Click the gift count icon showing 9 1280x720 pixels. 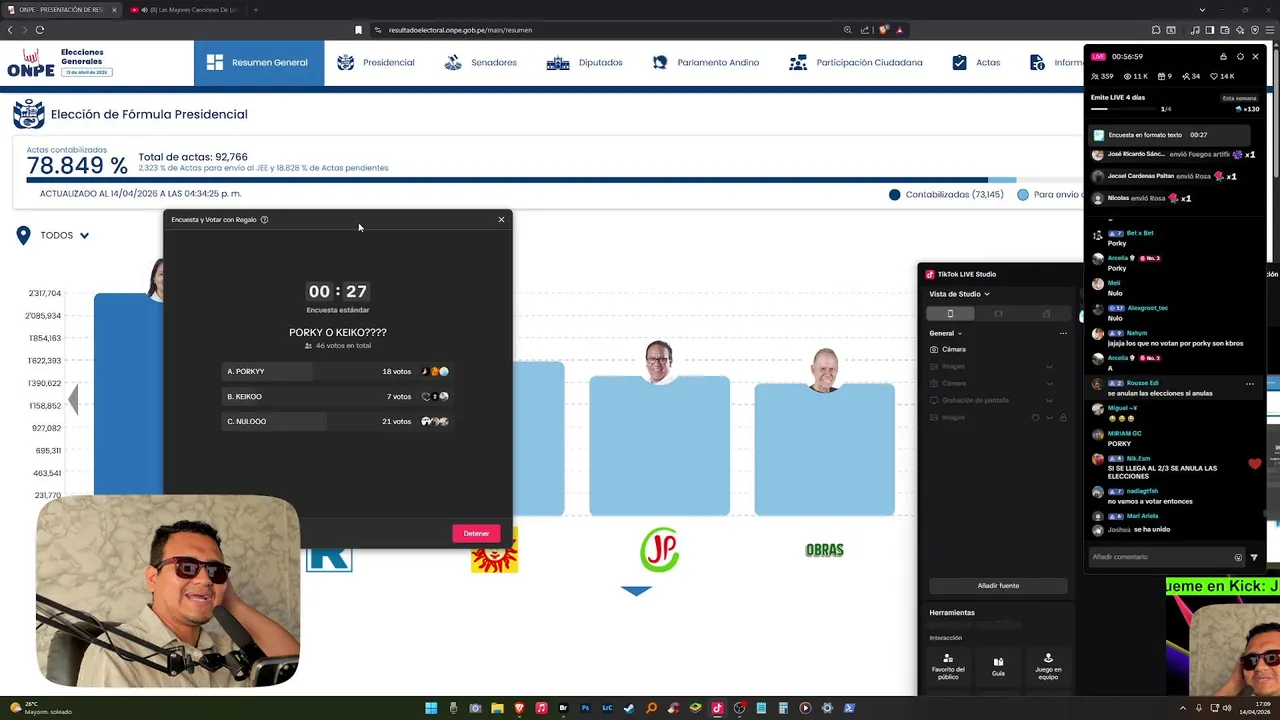[x=1161, y=76]
